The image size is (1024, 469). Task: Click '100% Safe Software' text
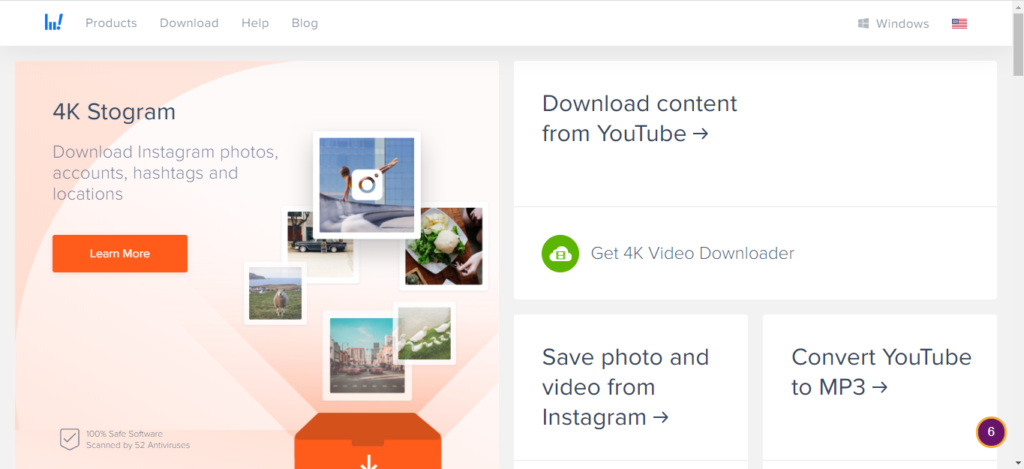click(x=124, y=434)
